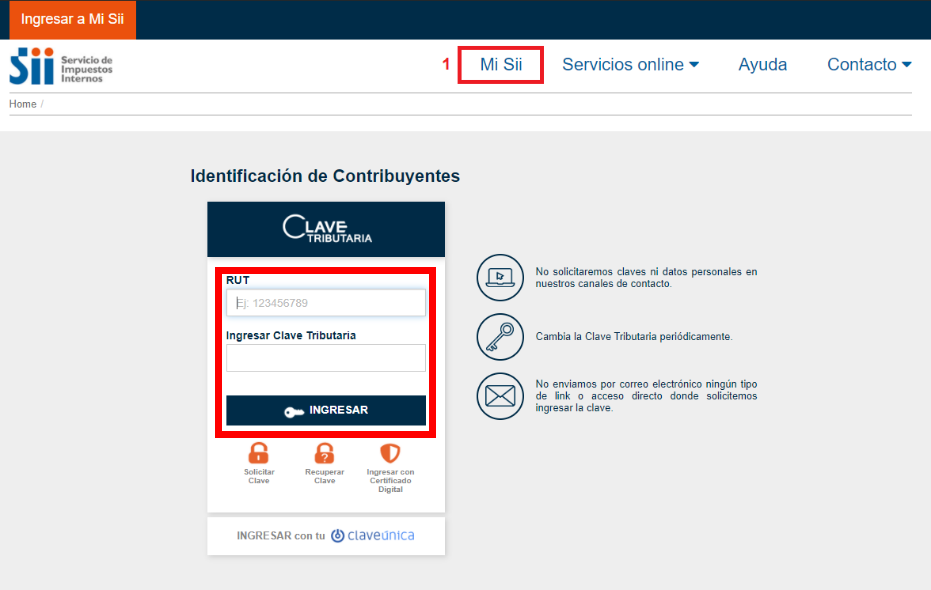Expand the Servicios online dropdown
This screenshot has height=590, width=931.
coord(630,64)
